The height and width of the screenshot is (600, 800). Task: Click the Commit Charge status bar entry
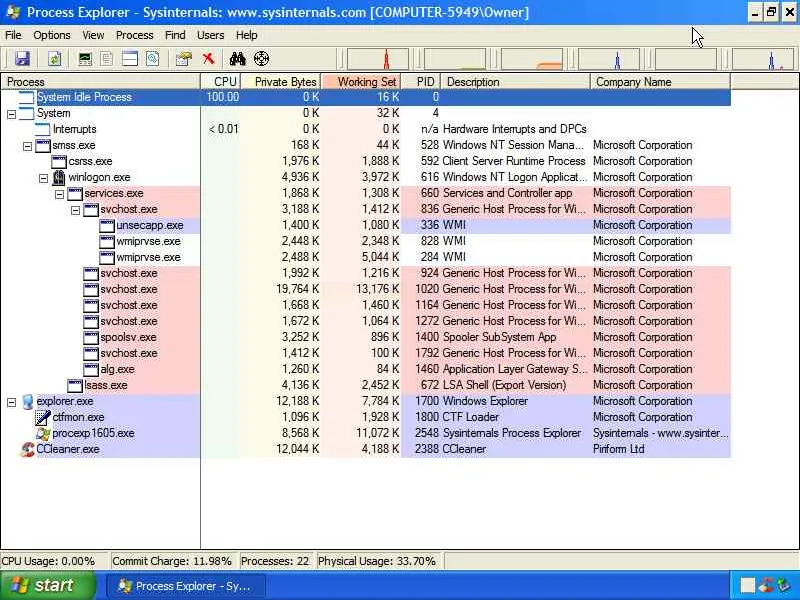point(172,561)
